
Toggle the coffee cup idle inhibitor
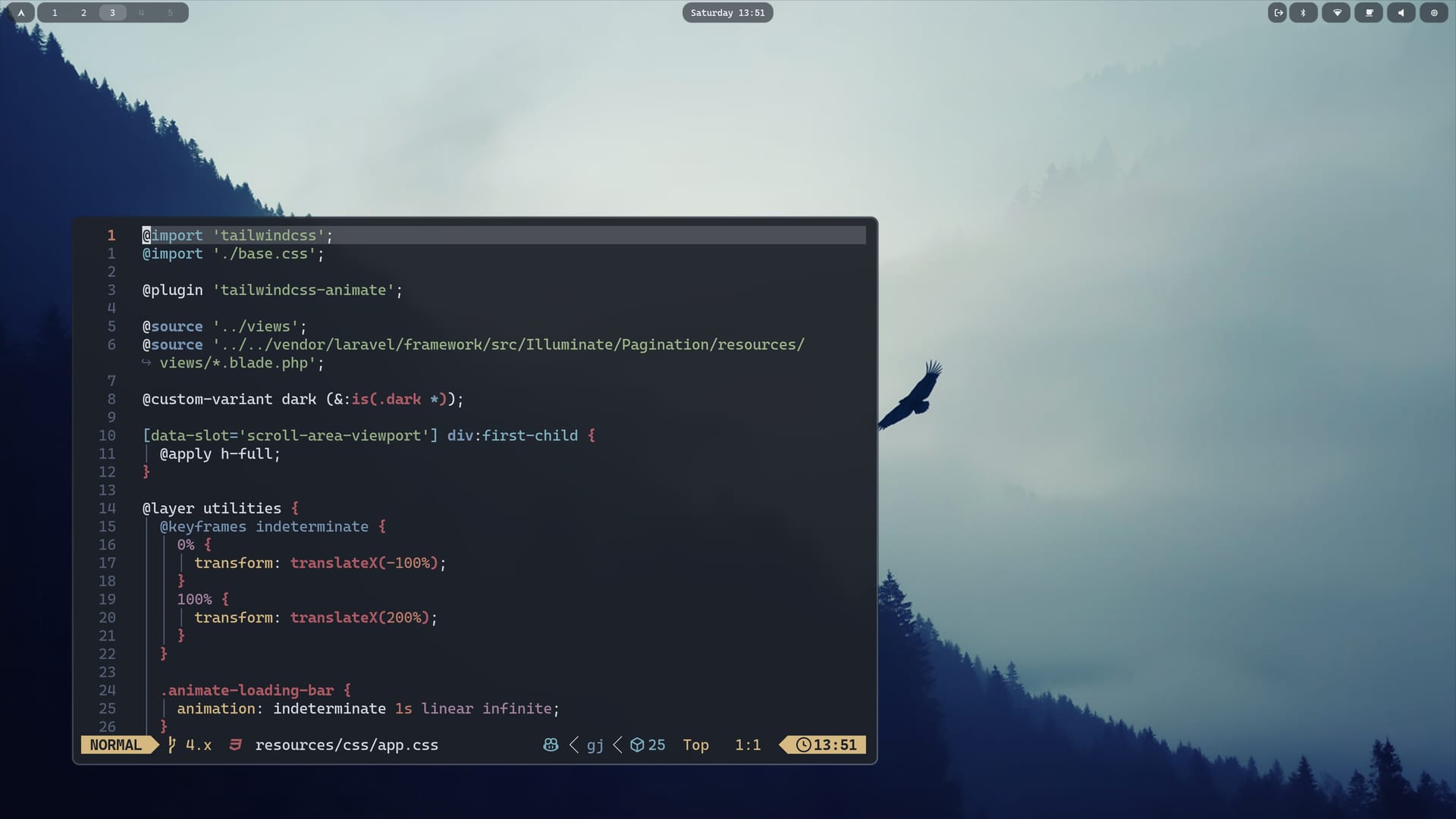point(1369,13)
